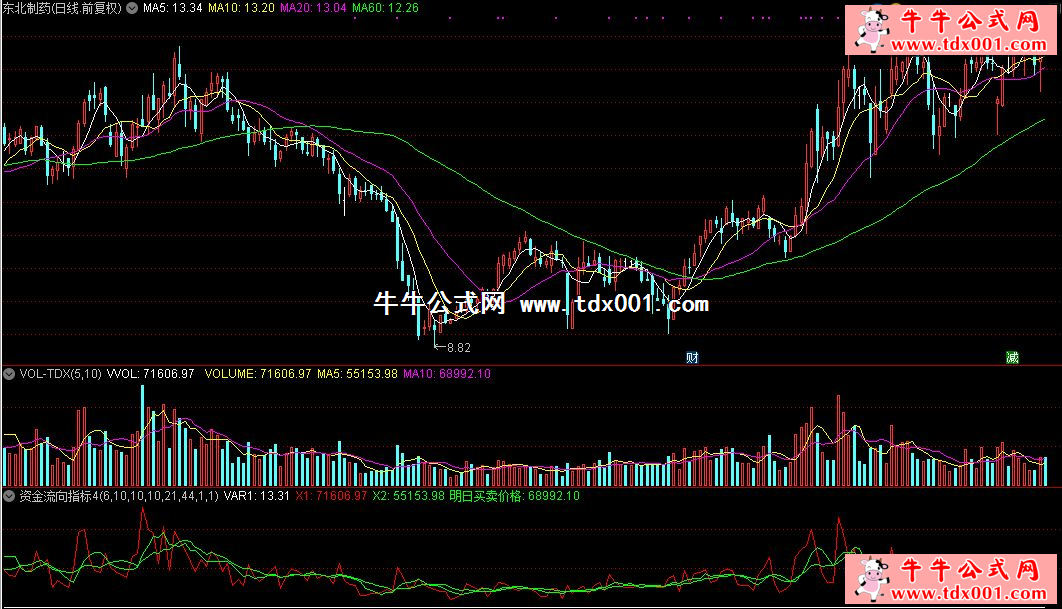Click the 东北制药(日线.前复权) chart title
Viewport: 1062px width, 609px height.
click(x=62, y=8)
